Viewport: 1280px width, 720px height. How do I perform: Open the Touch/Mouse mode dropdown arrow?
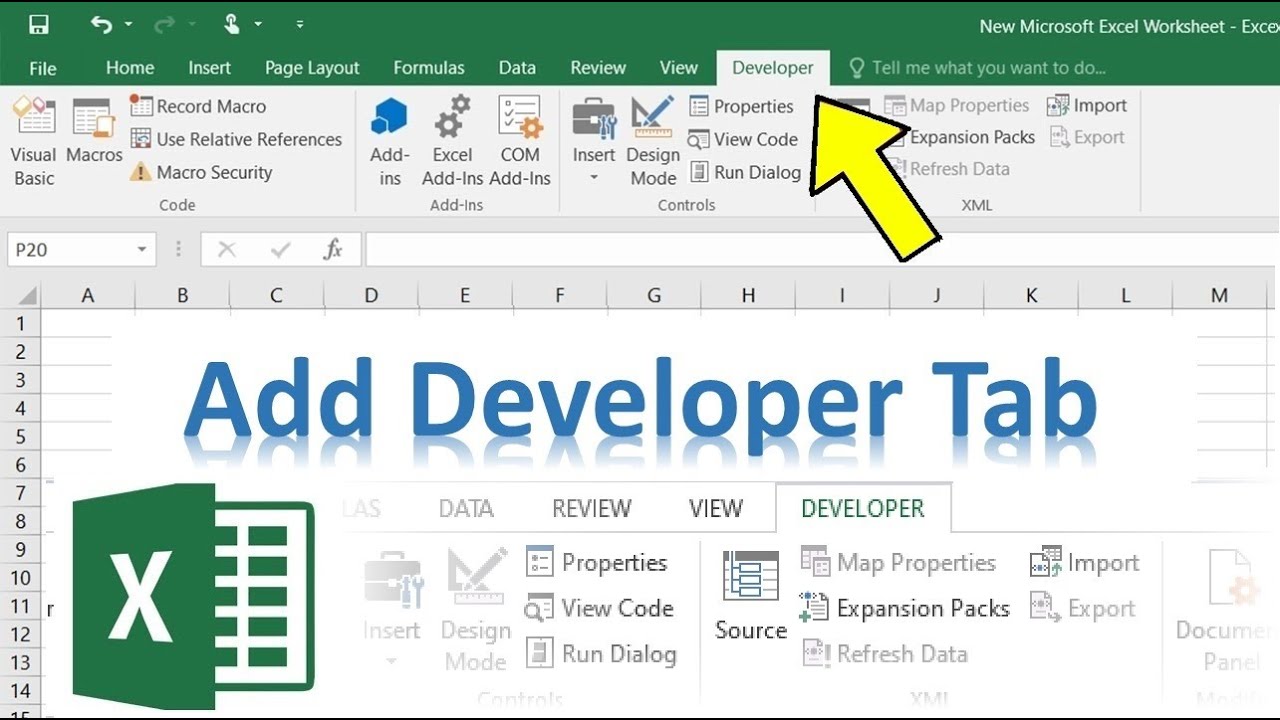258,25
